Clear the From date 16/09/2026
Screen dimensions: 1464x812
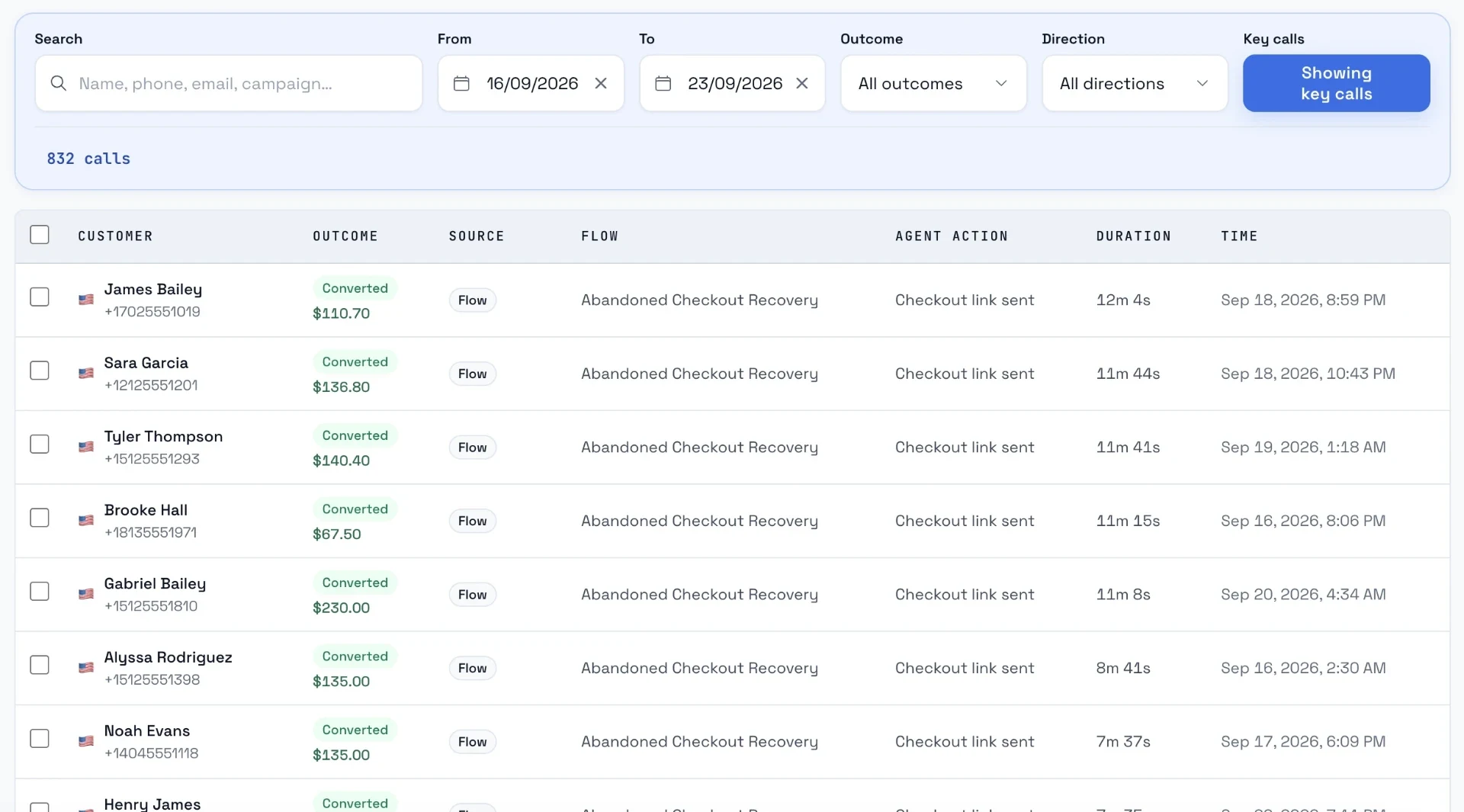tap(601, 83)
